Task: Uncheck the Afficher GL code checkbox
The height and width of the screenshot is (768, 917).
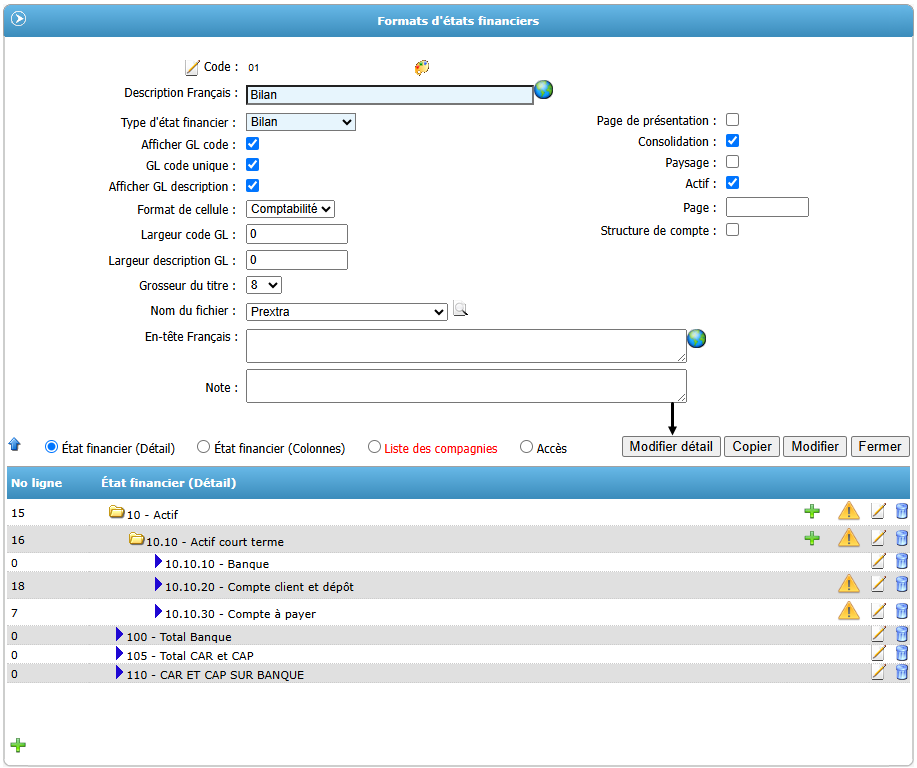Action: pos(253,144)
